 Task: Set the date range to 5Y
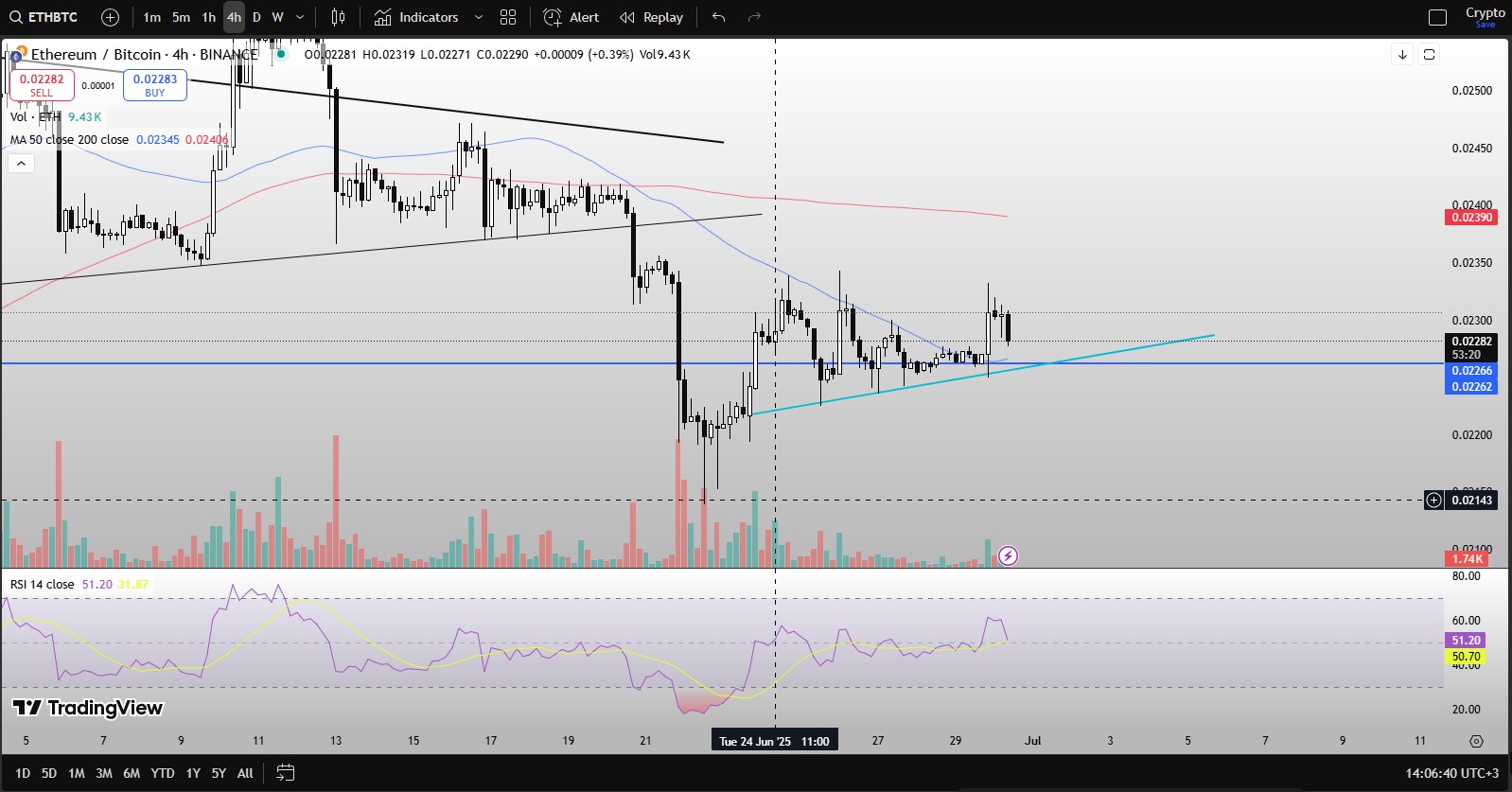219,773
